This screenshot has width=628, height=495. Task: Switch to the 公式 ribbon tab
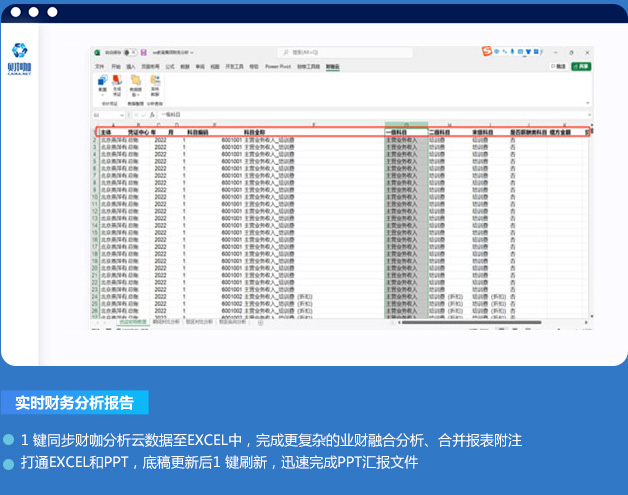[x=170, y=66]
